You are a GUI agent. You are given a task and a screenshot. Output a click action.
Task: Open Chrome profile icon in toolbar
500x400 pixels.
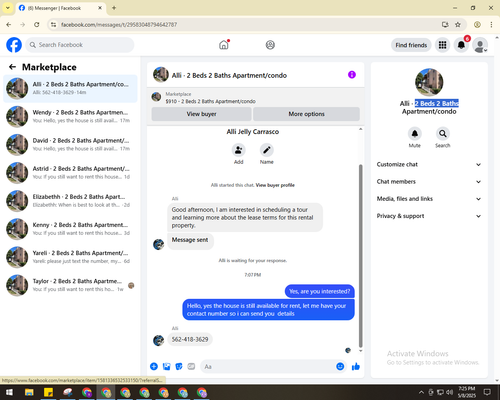[x=477, y=24]
